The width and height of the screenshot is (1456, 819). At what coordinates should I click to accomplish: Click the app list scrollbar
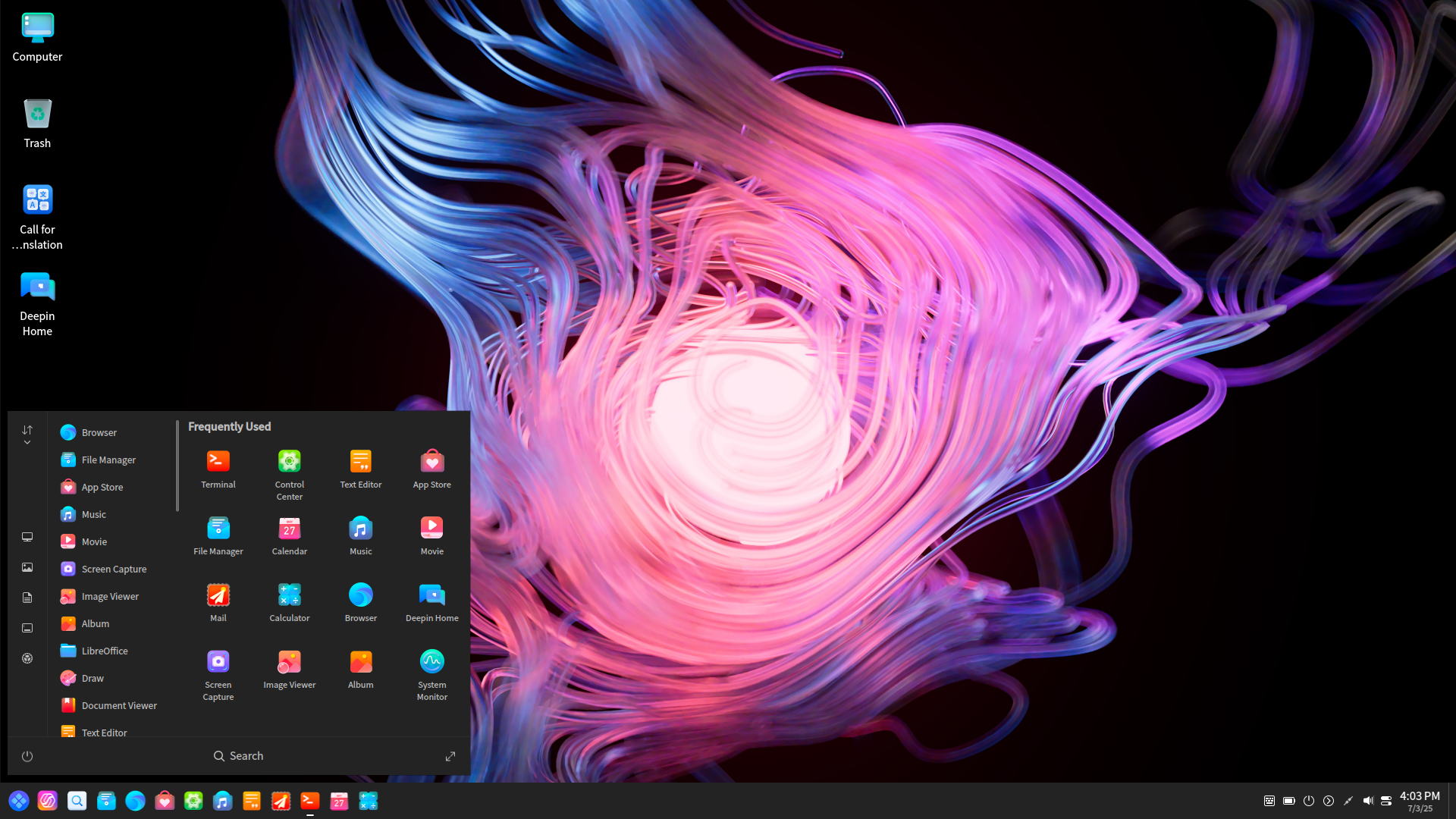point(177,466)
